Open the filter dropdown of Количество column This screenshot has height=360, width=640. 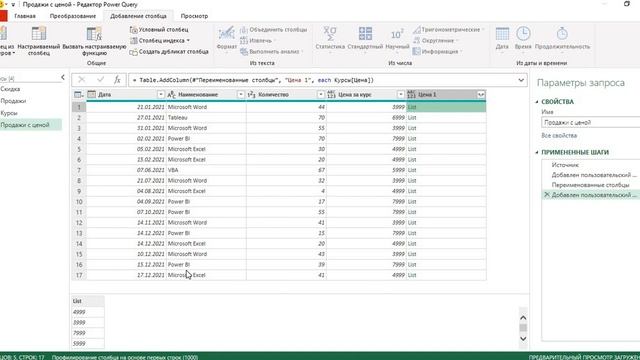(x=320, y=95)
